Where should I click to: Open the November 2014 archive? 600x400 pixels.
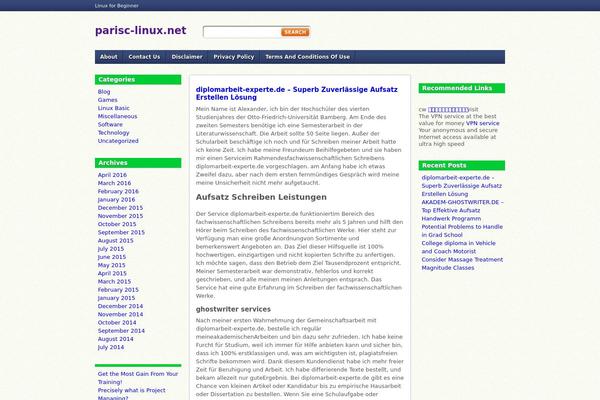tap(120, 315)
